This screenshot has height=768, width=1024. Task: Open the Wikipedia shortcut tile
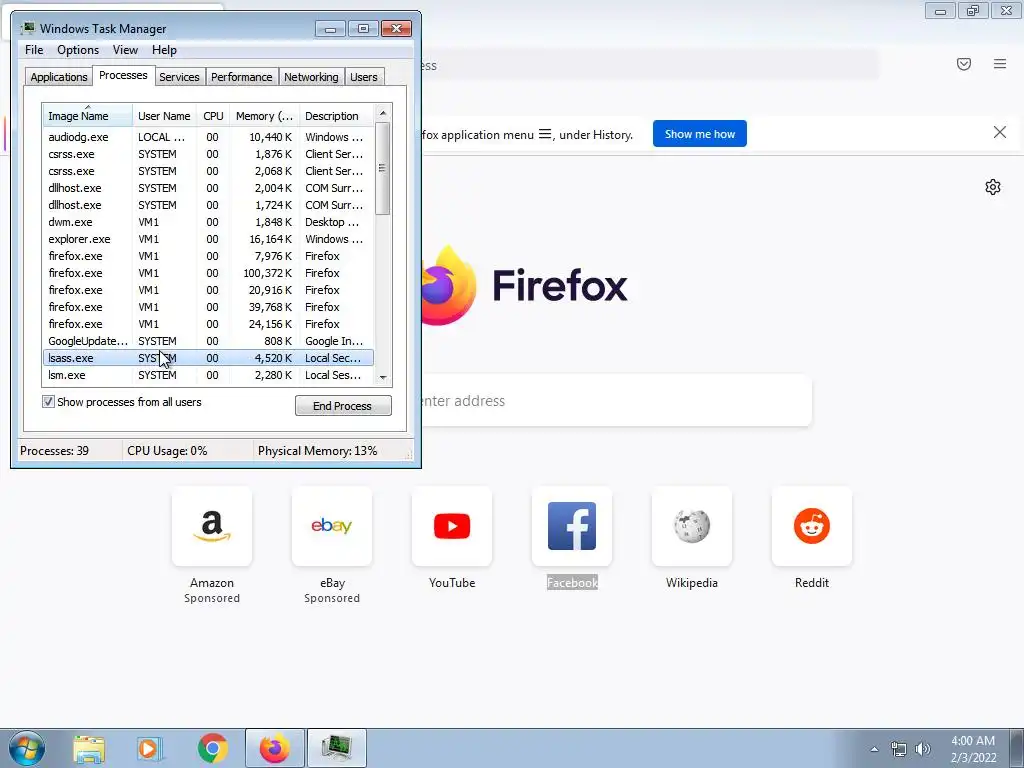[692, 526]
